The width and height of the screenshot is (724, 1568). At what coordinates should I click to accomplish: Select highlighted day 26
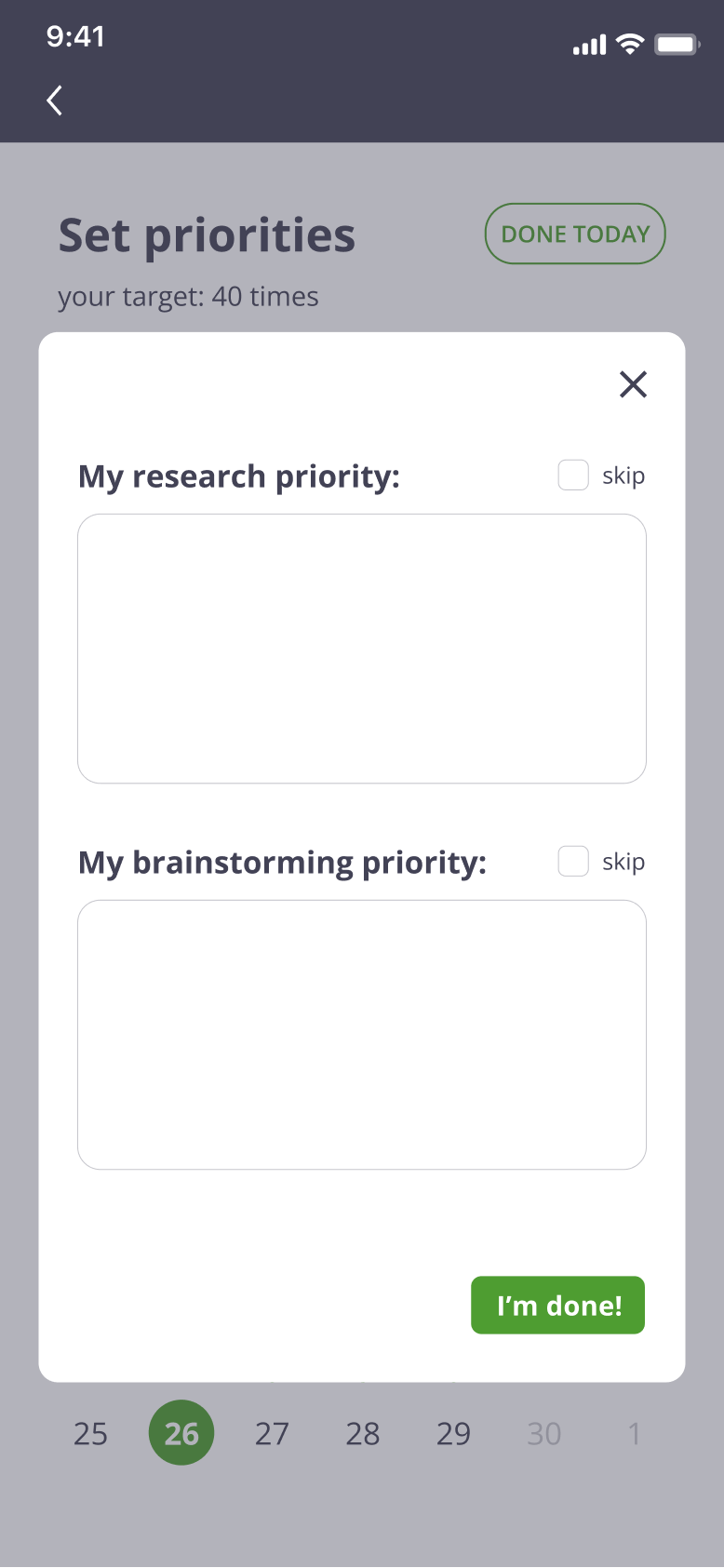[x=181, y=1433]
